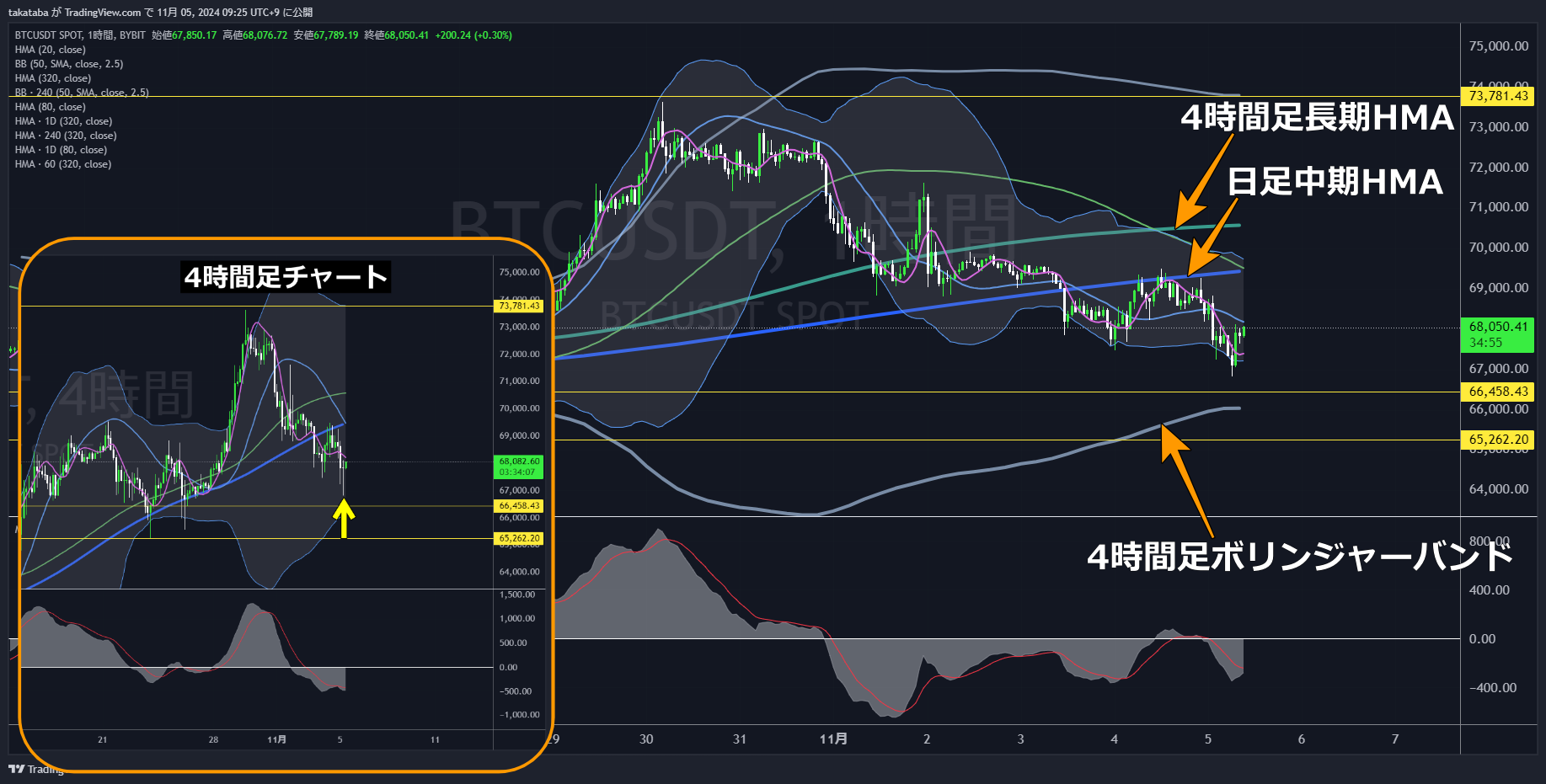This screenshot has height=784, width=1546.
Task: Click the +200.24 (+0.30%) change value
Action: pyautogui.click(x=473, y=35)
